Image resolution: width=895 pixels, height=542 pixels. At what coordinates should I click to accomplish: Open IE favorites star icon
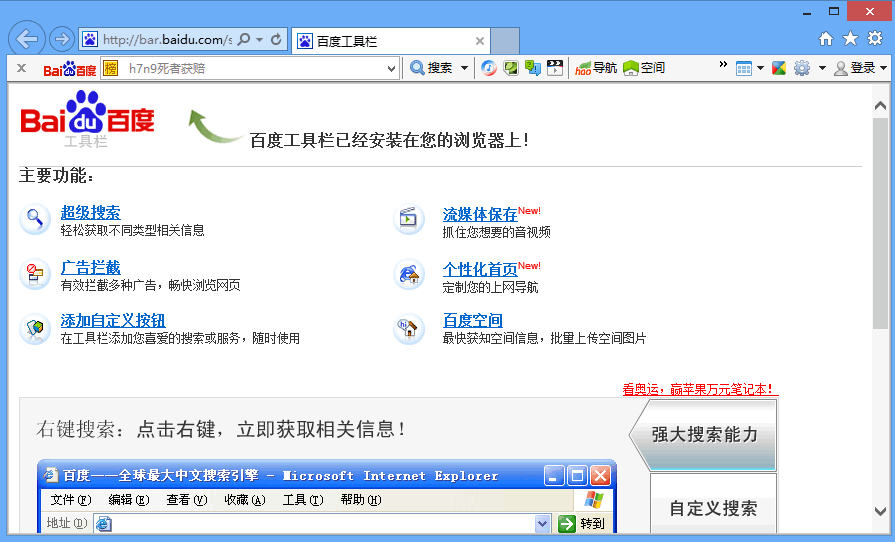pyautogui.click(x=850, y=38)
